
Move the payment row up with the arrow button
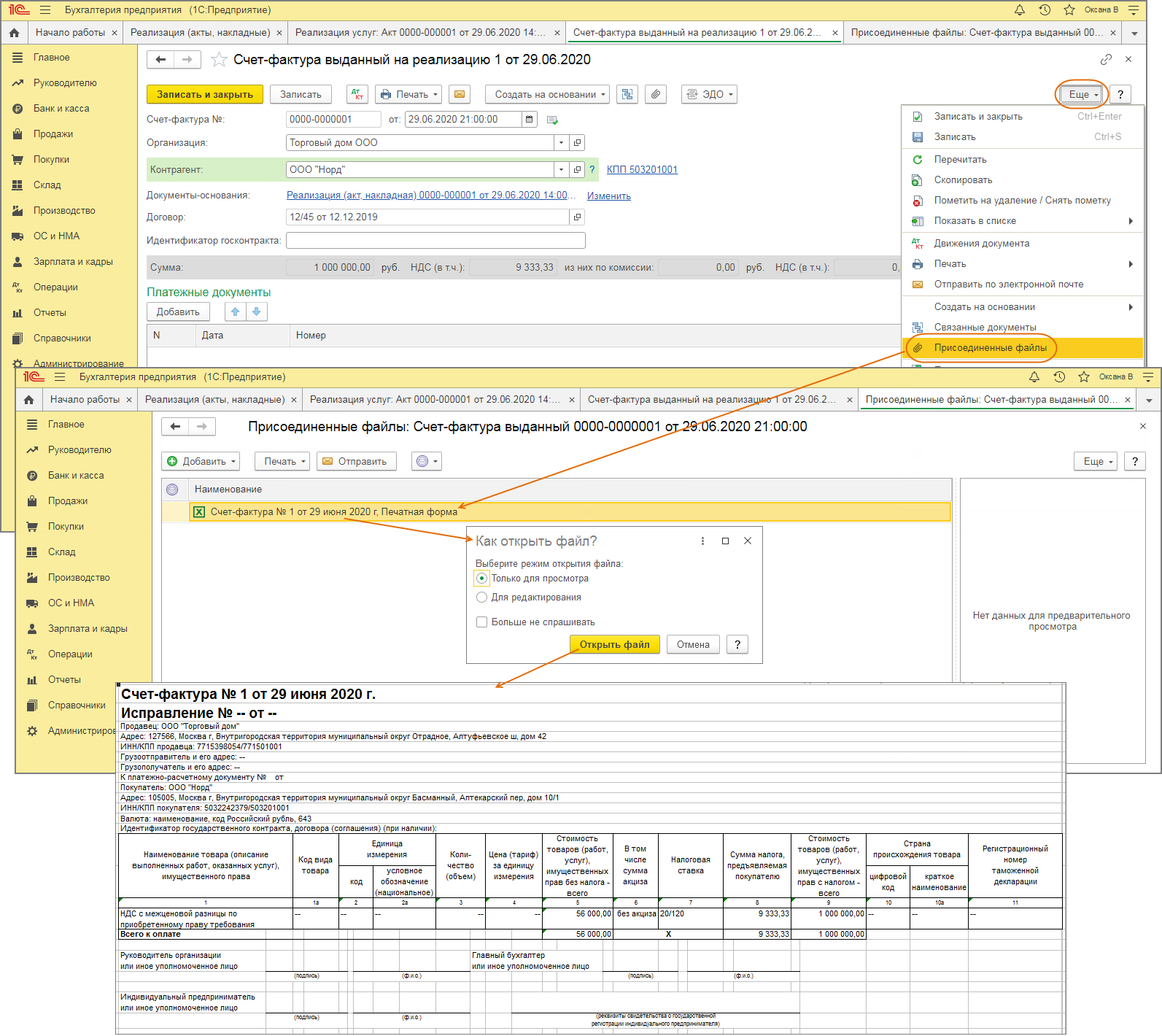[x=235, y=312]
